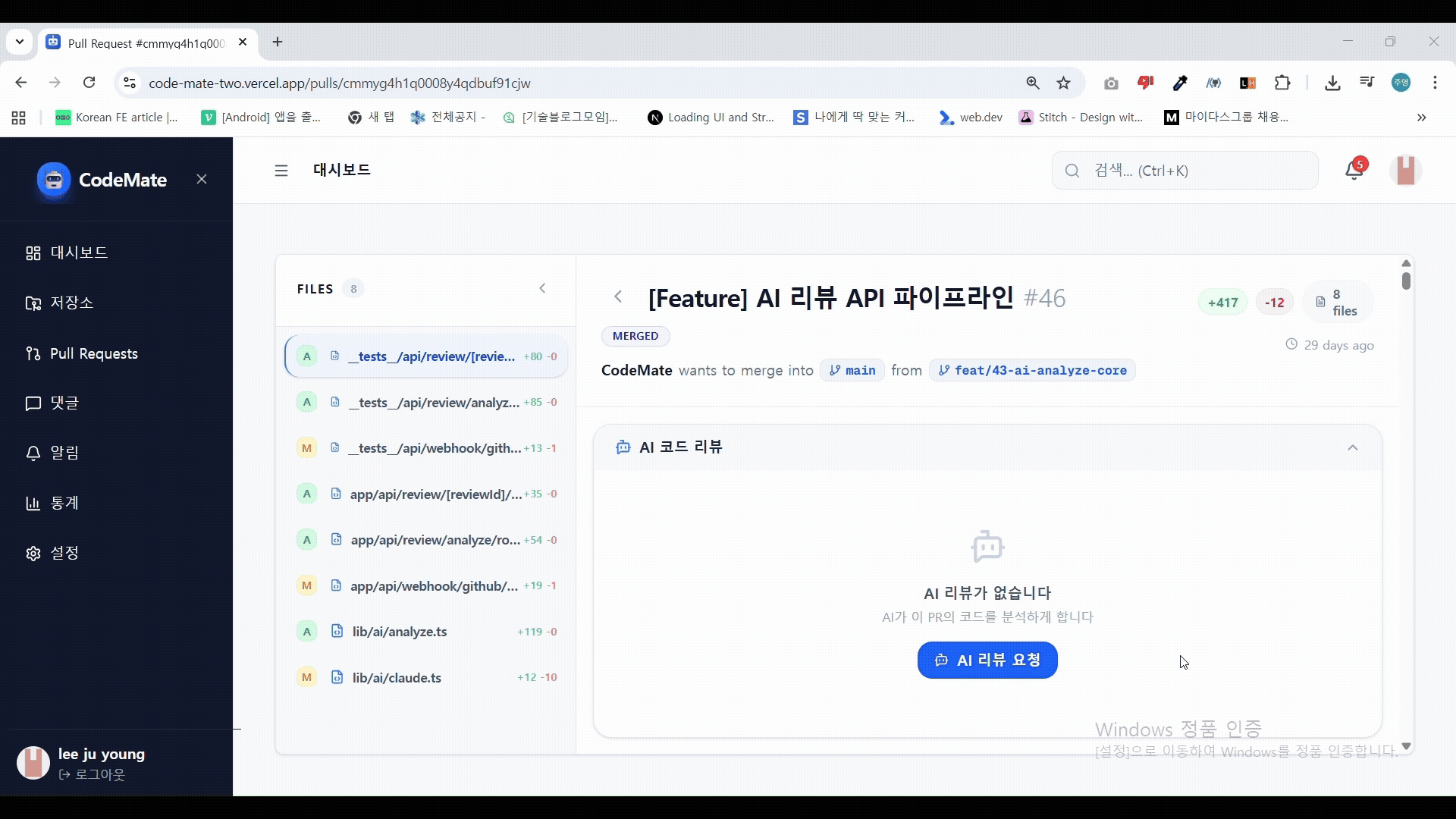1456x819 pixels.
Task: Select file __tests__/api/webhook/gith...
Action: pos(426,448)
